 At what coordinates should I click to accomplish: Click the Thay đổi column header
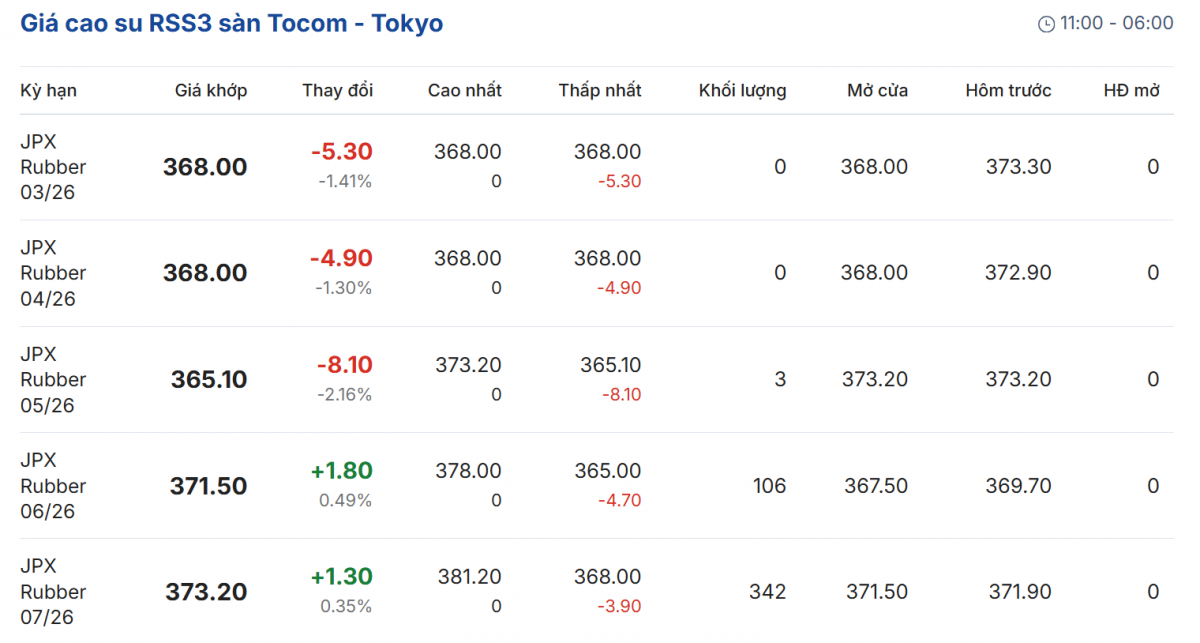(x=337, y=91)
